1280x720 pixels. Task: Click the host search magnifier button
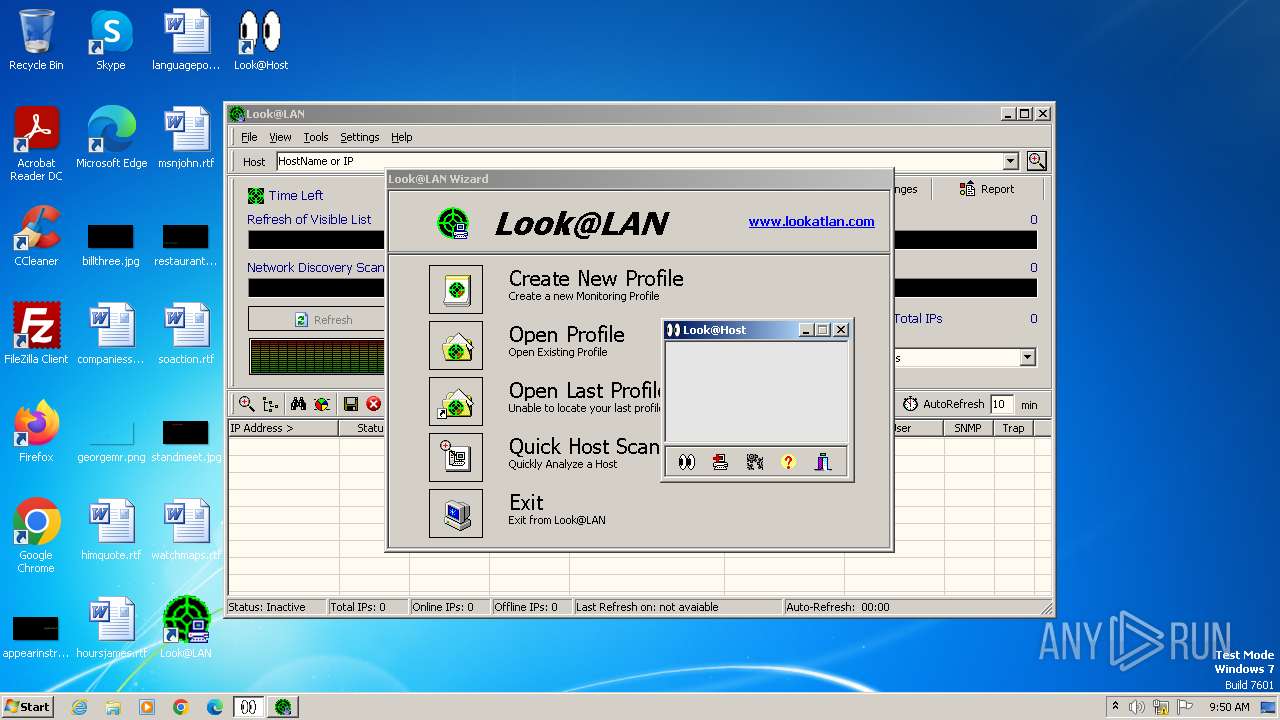coord(1036,161)
